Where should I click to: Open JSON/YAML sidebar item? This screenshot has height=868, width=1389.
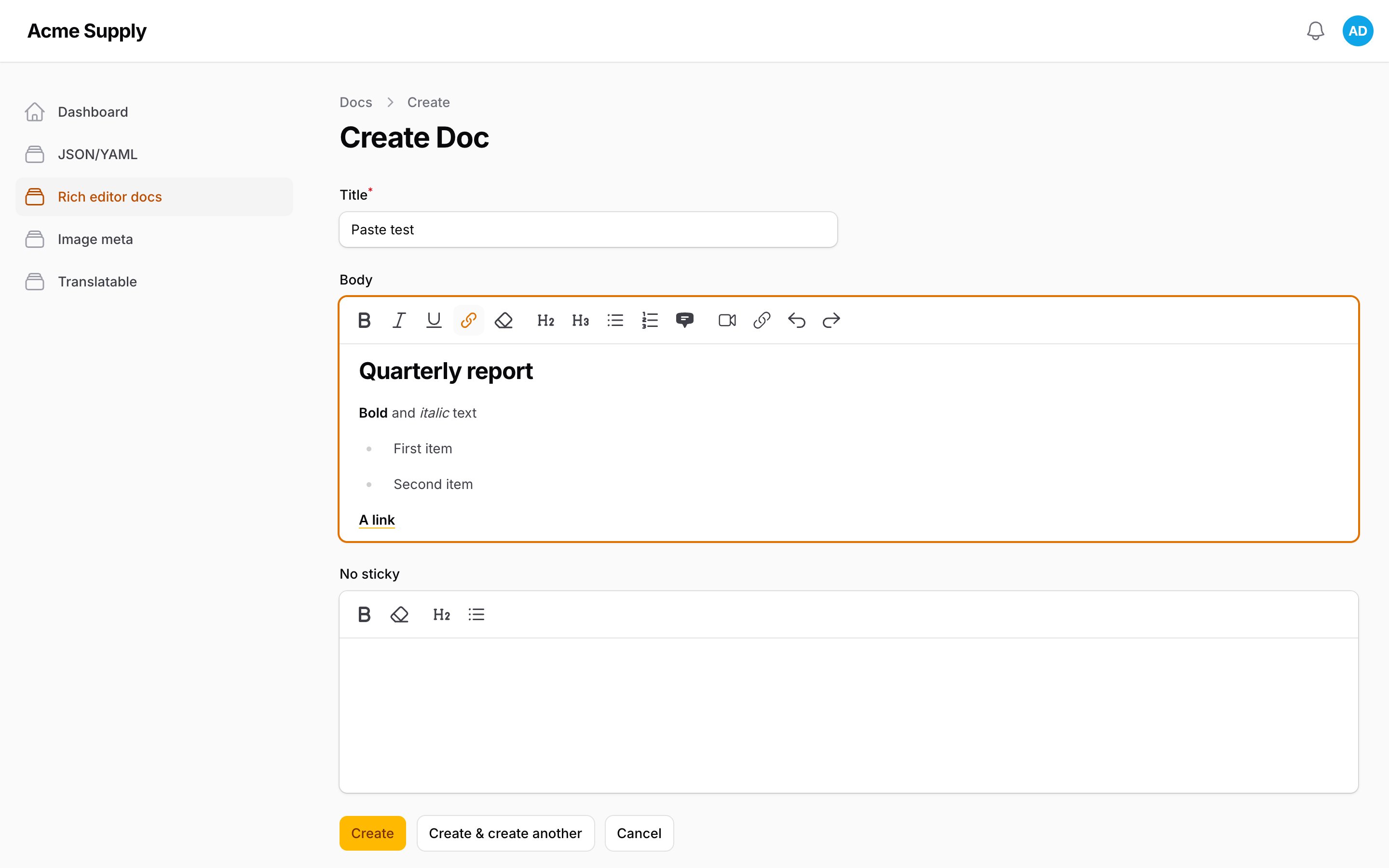[154, 154]
